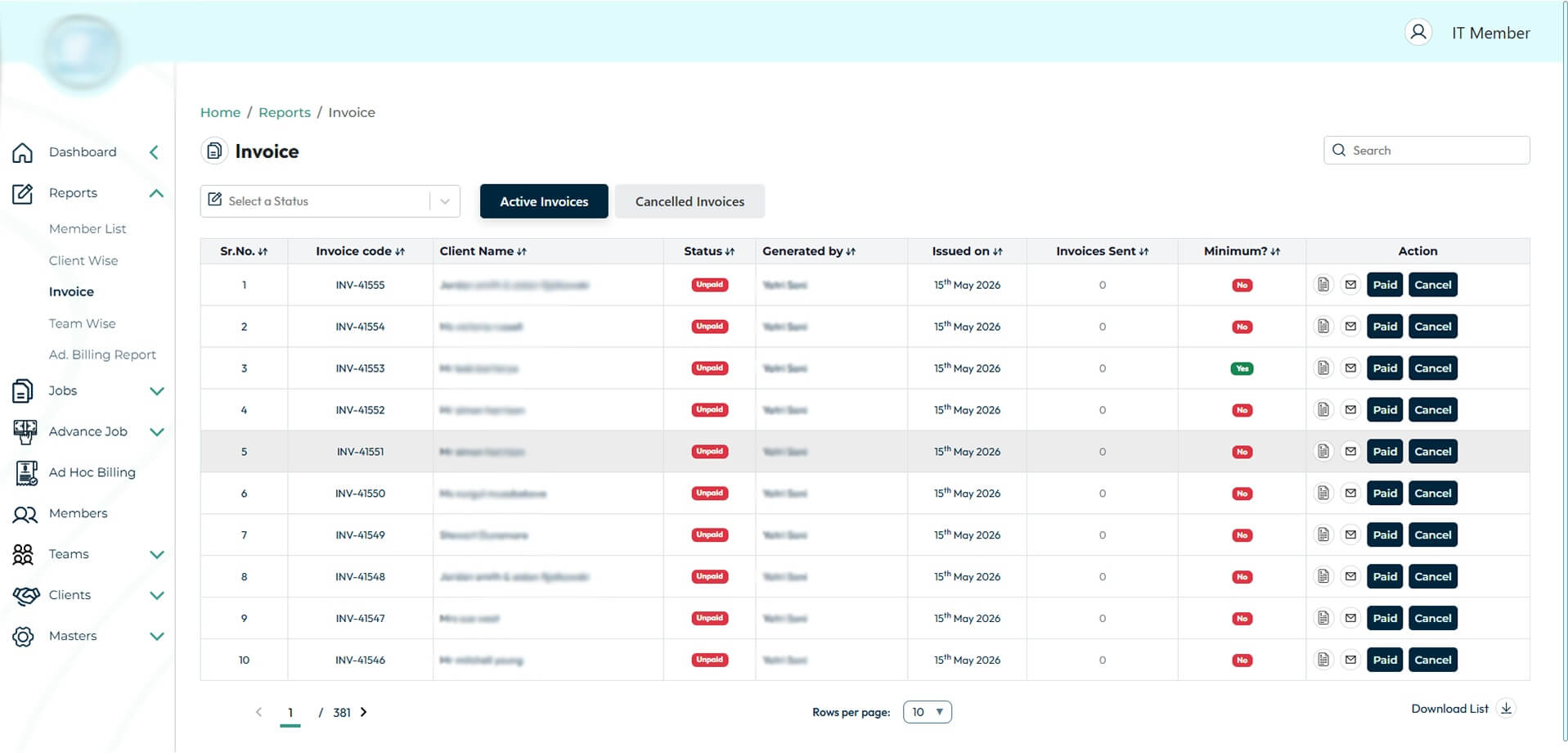
Task: Click the email icon for INV-41553
Action: [1350, 368]
